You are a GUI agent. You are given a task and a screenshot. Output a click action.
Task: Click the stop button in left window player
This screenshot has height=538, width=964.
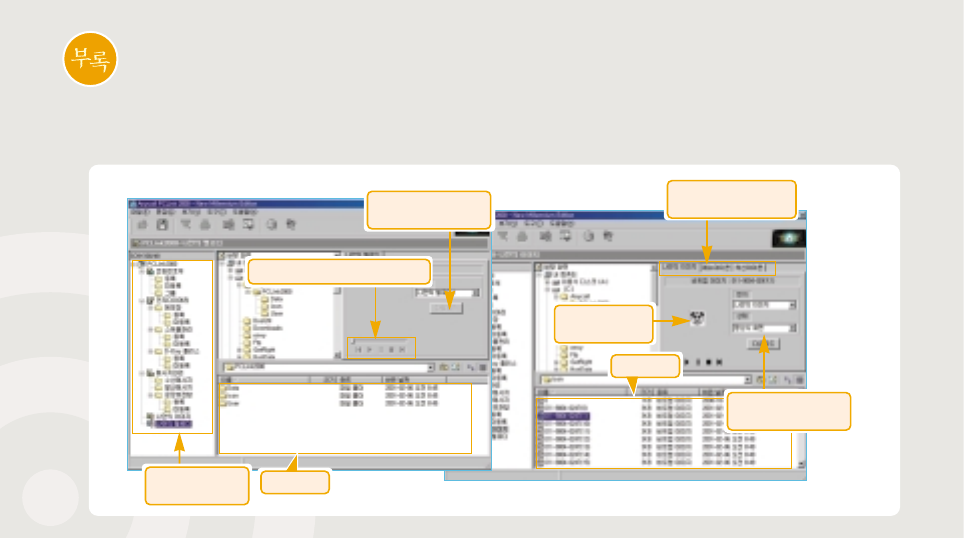pos(391,349)
